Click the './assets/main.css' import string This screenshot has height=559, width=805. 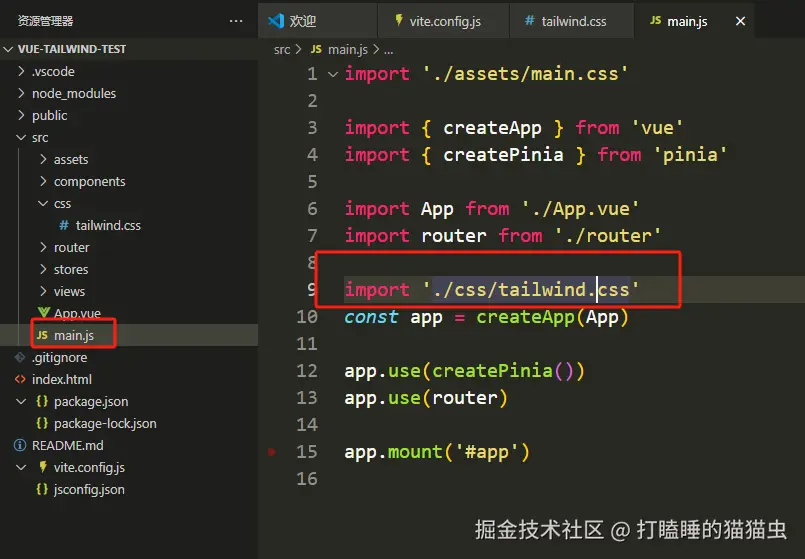point(525,74)
